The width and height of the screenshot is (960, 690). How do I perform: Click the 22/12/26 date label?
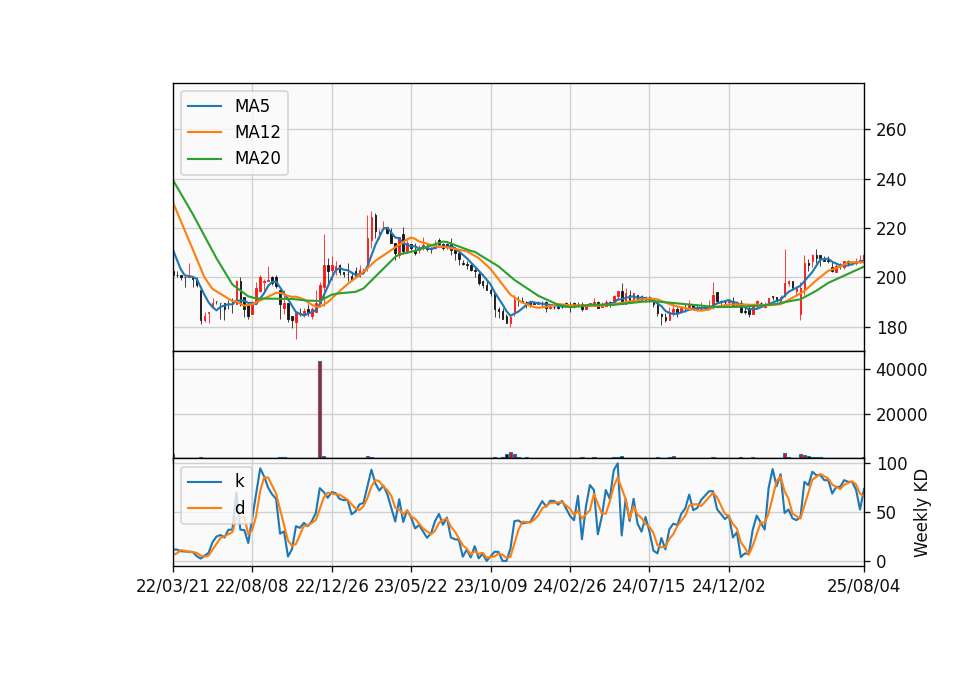[332, 586]
